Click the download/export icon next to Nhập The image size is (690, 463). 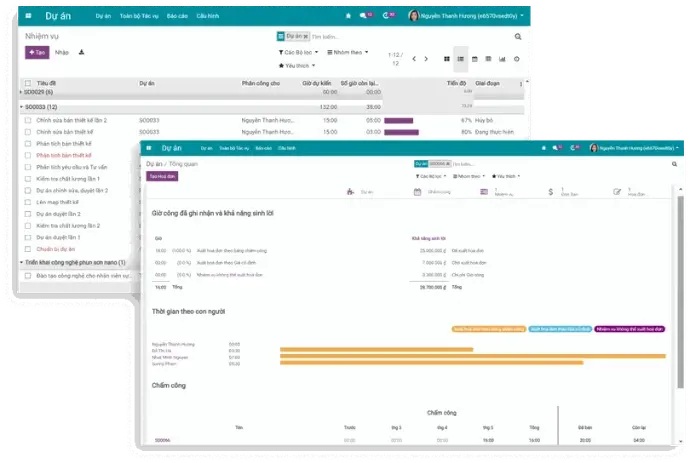click(x=81, y=52)
